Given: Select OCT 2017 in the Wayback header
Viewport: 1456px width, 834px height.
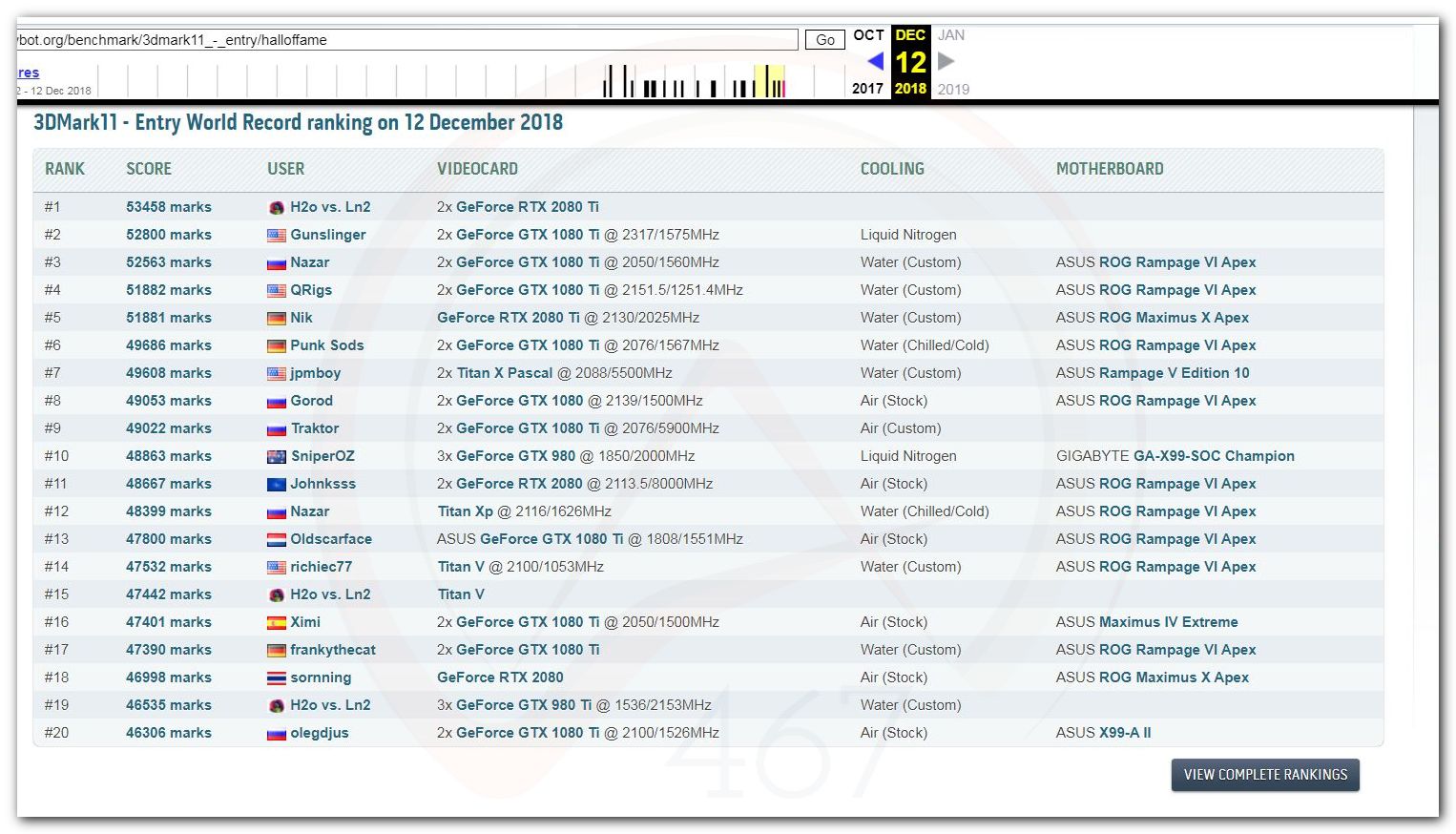Looking at the screenshot, I should point(867,35).
